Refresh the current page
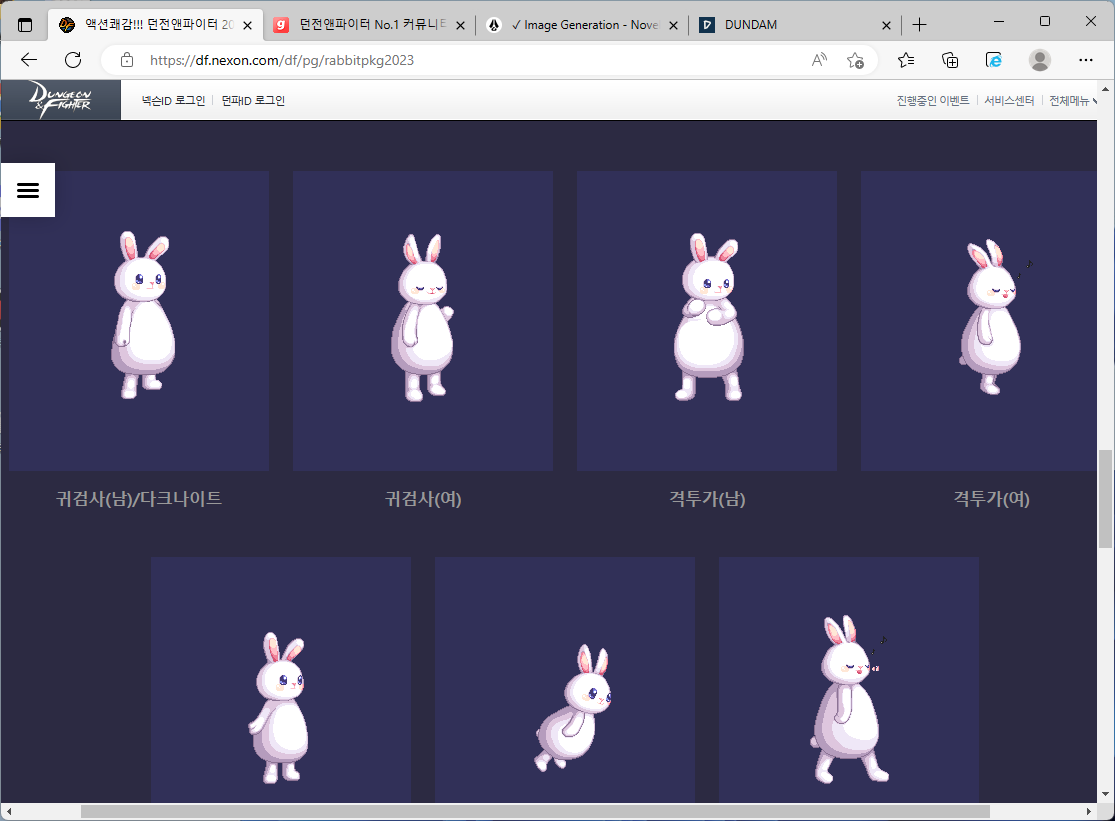The width and height of the screenshot is (1115, 821). pos(73,60)
